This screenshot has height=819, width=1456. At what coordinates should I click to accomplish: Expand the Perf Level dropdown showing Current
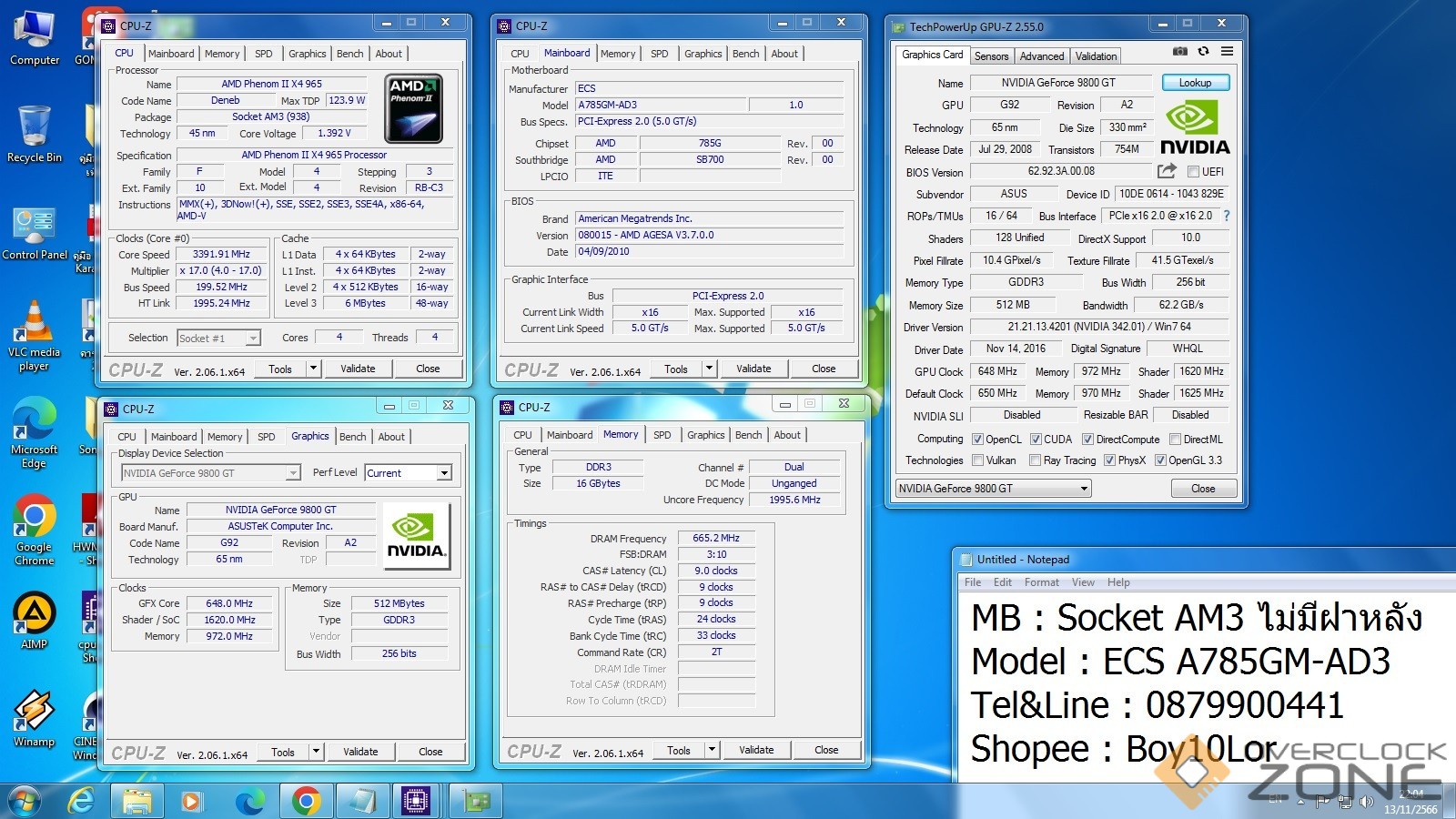point(444,473)
